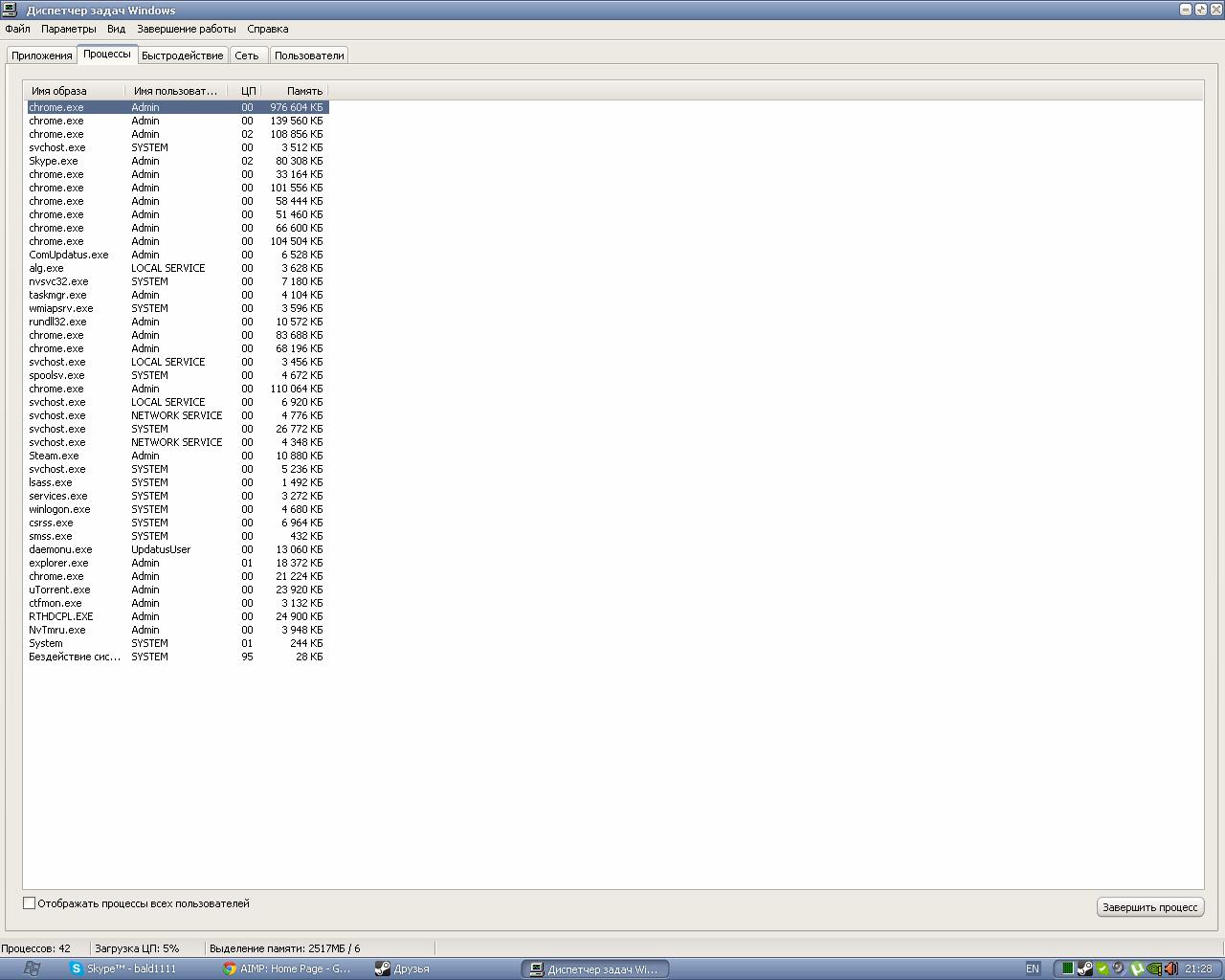
Task: Select the Steam.exe process row
Action: pos(177,456)
